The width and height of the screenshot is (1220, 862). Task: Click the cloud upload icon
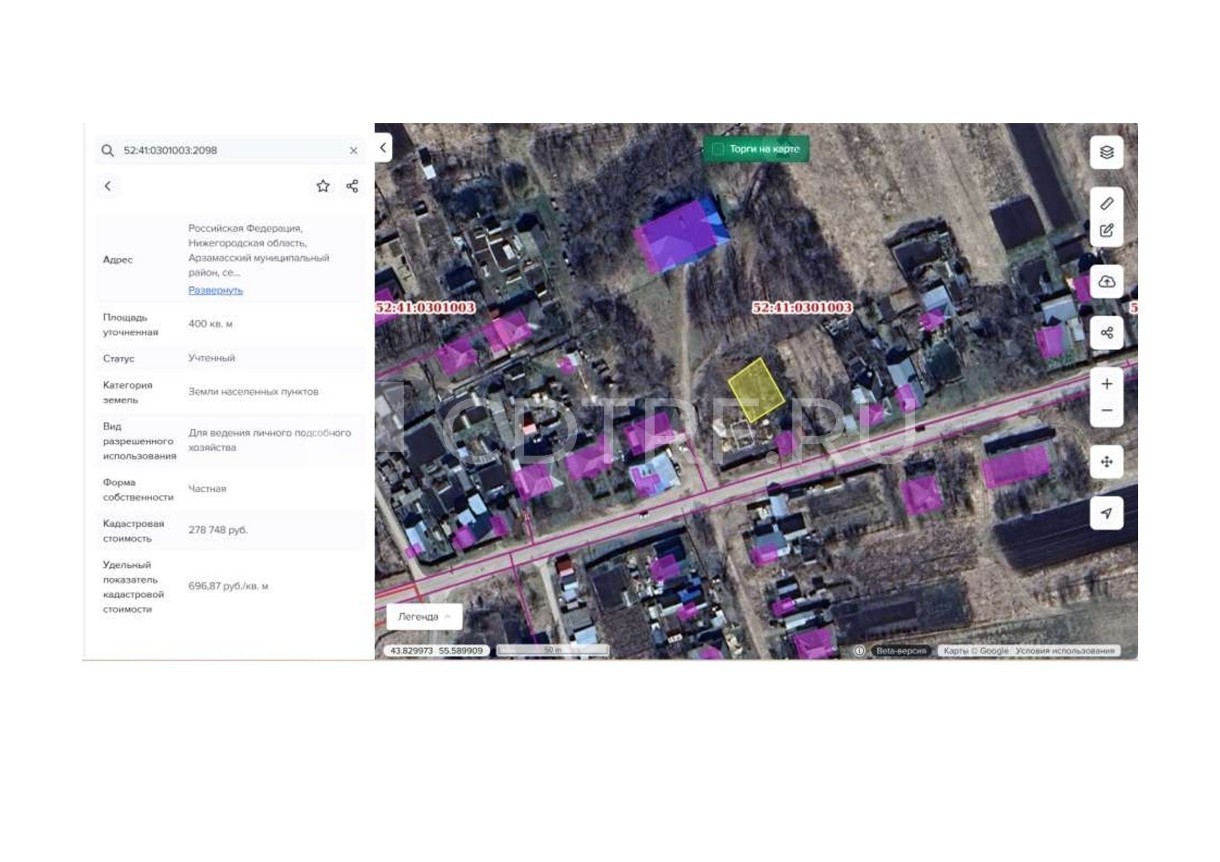coord(1106,282)
